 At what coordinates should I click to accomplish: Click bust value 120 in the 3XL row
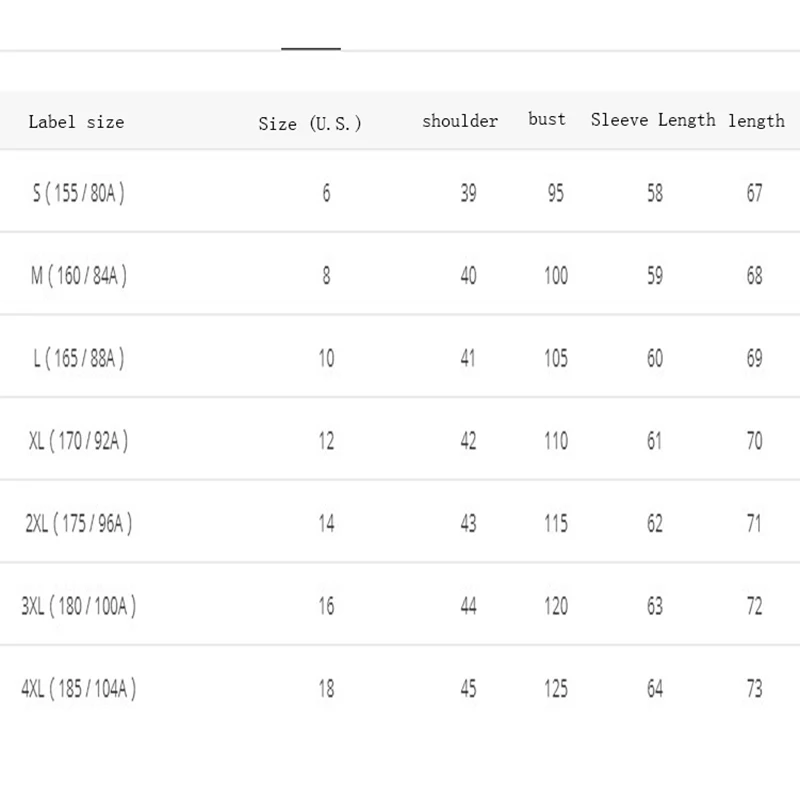(x=556, y=605)
